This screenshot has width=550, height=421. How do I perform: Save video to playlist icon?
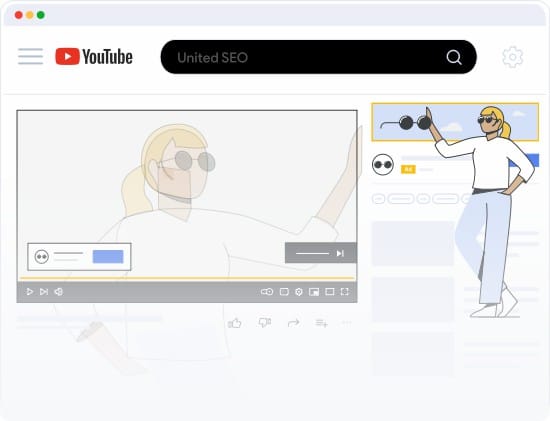(321, 323)
